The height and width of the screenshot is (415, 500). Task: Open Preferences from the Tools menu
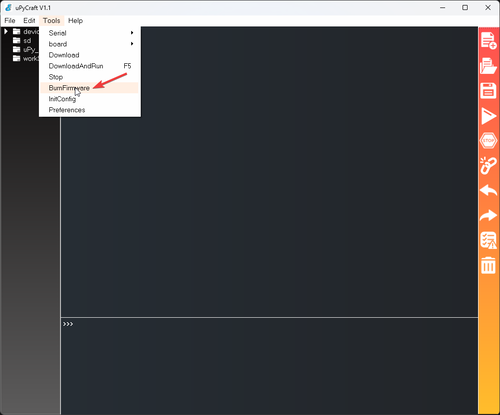(89, 110)
